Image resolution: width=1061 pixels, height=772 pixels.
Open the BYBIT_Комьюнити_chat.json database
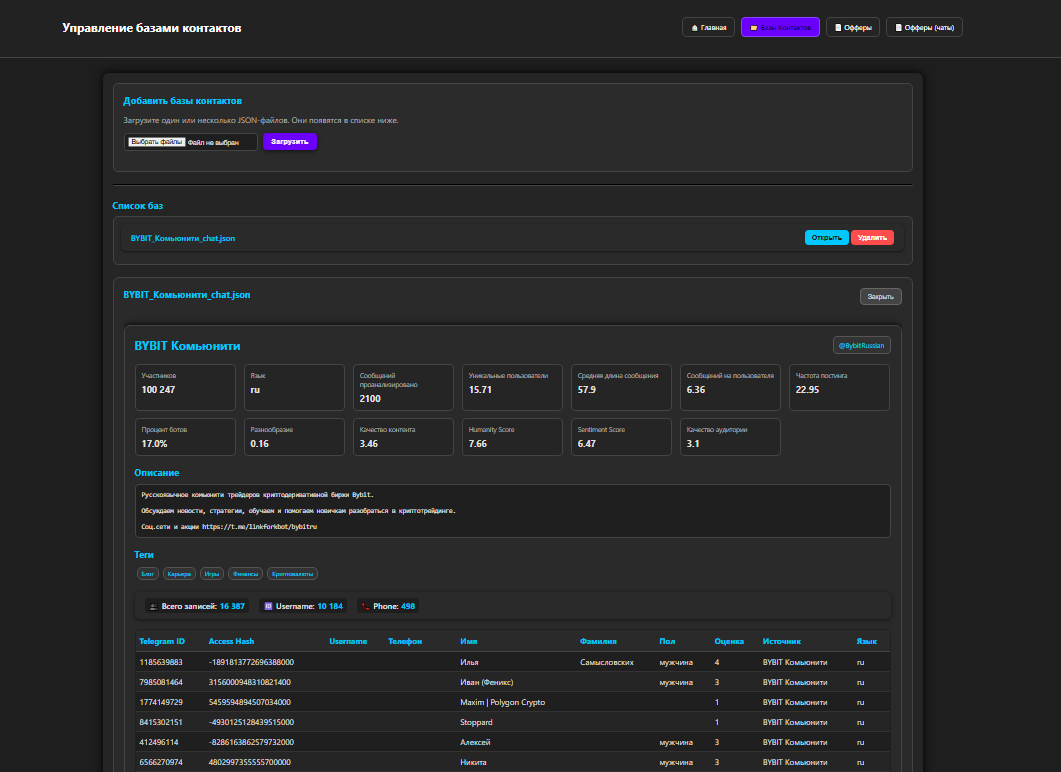(826, 238)
